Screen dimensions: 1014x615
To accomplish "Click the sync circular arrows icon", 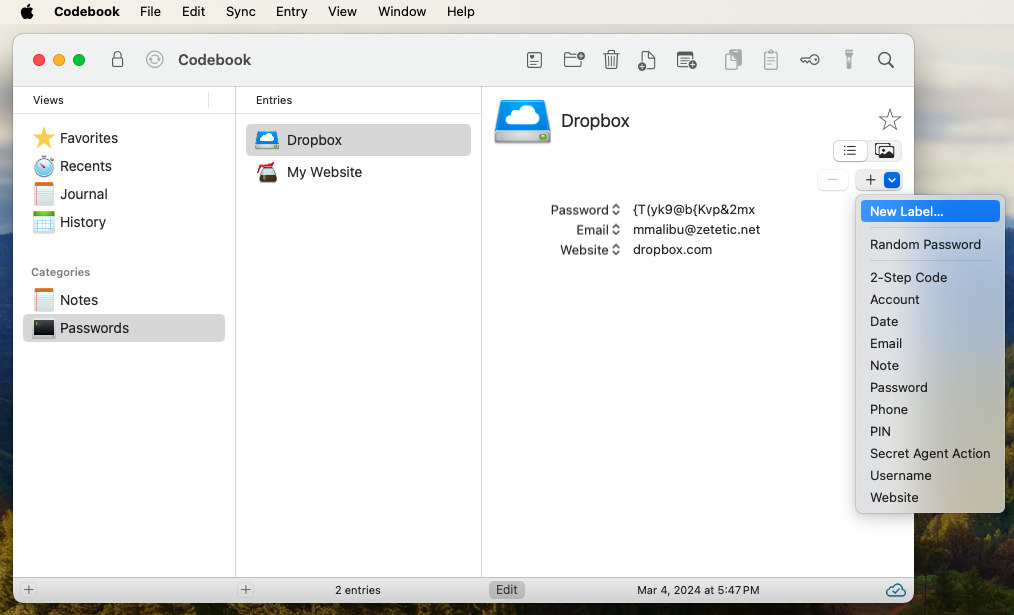I will click(155, 59).
